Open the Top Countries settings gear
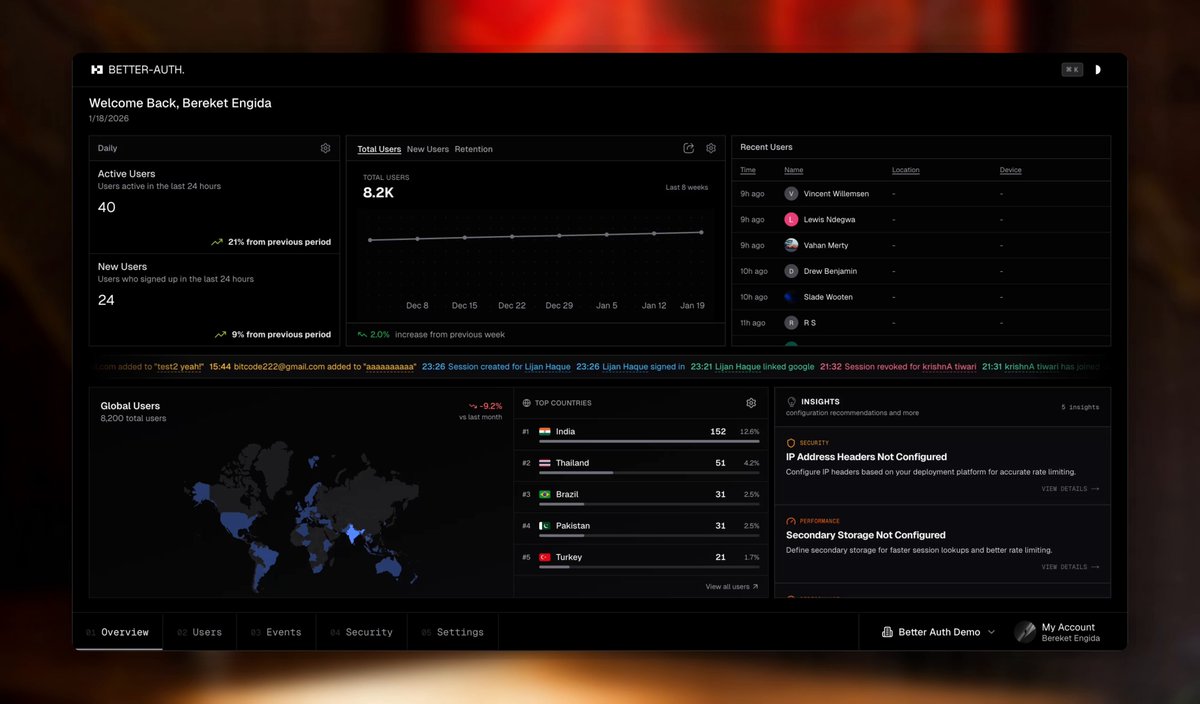This screenshot has width=1200, height=704. (x=751, y=403)
